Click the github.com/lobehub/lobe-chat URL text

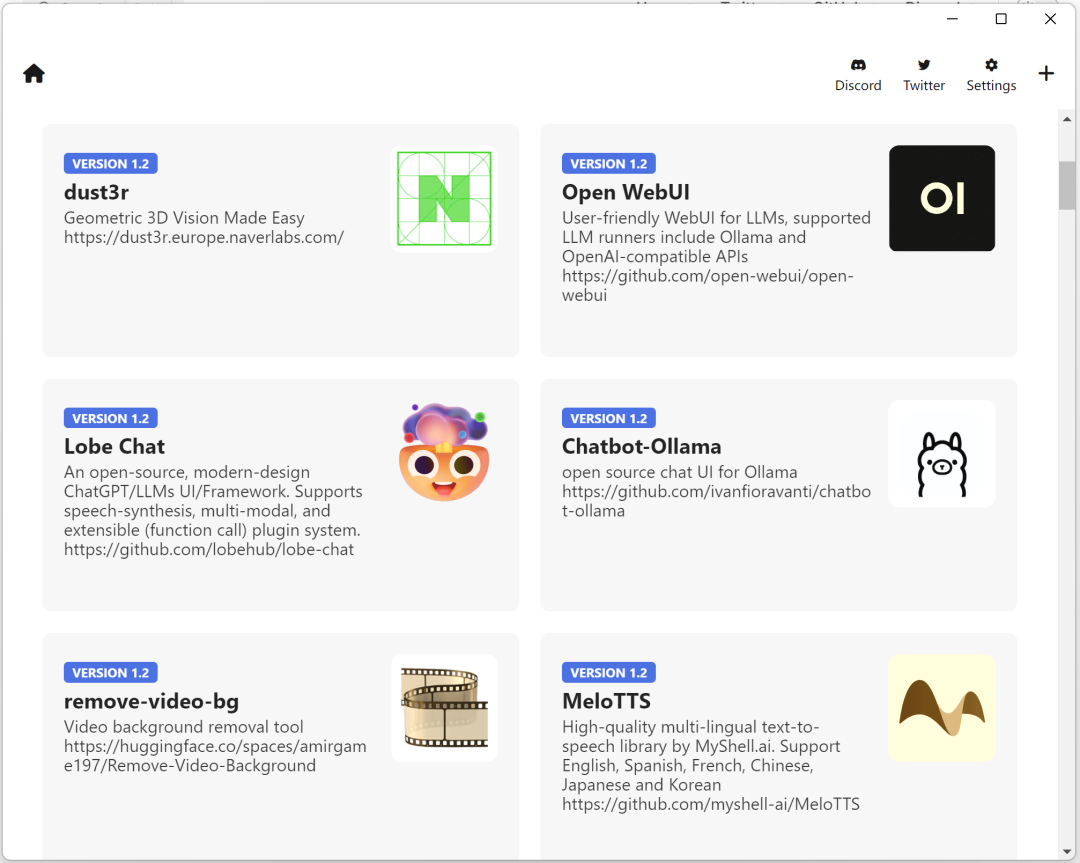click(x=209, y=550)
